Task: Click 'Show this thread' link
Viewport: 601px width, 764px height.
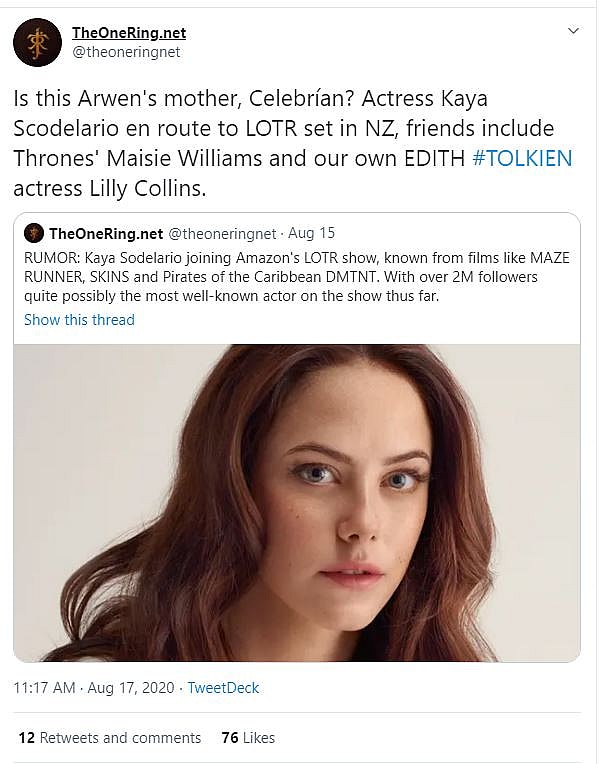Action: click(79, 320)
